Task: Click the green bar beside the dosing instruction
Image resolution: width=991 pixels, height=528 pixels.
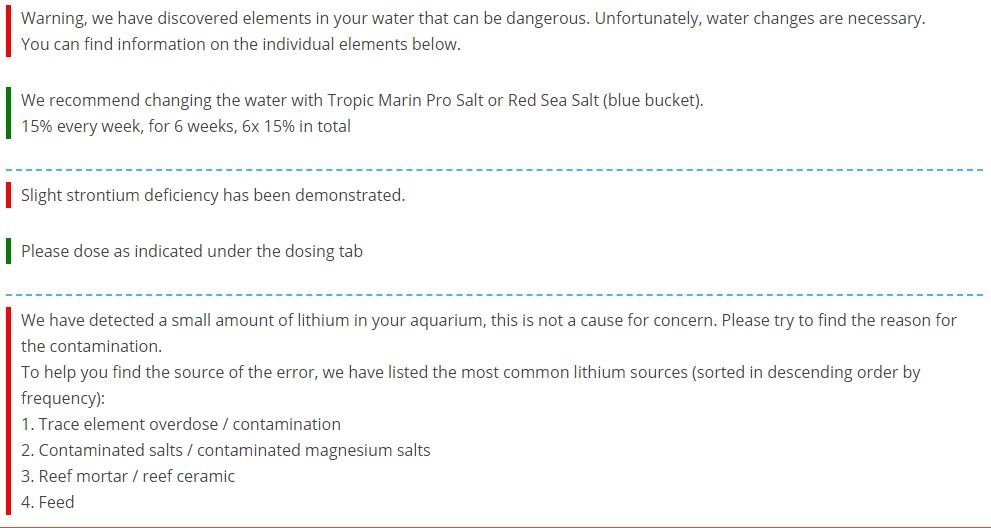Action: [8, 251]
